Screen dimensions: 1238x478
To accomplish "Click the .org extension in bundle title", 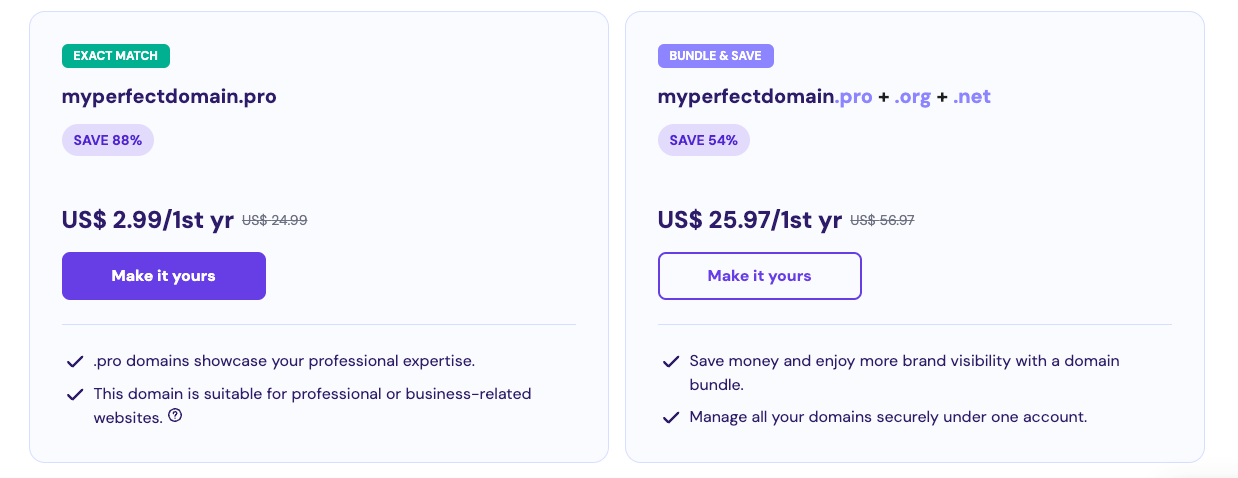I will (x=912, y=97).
